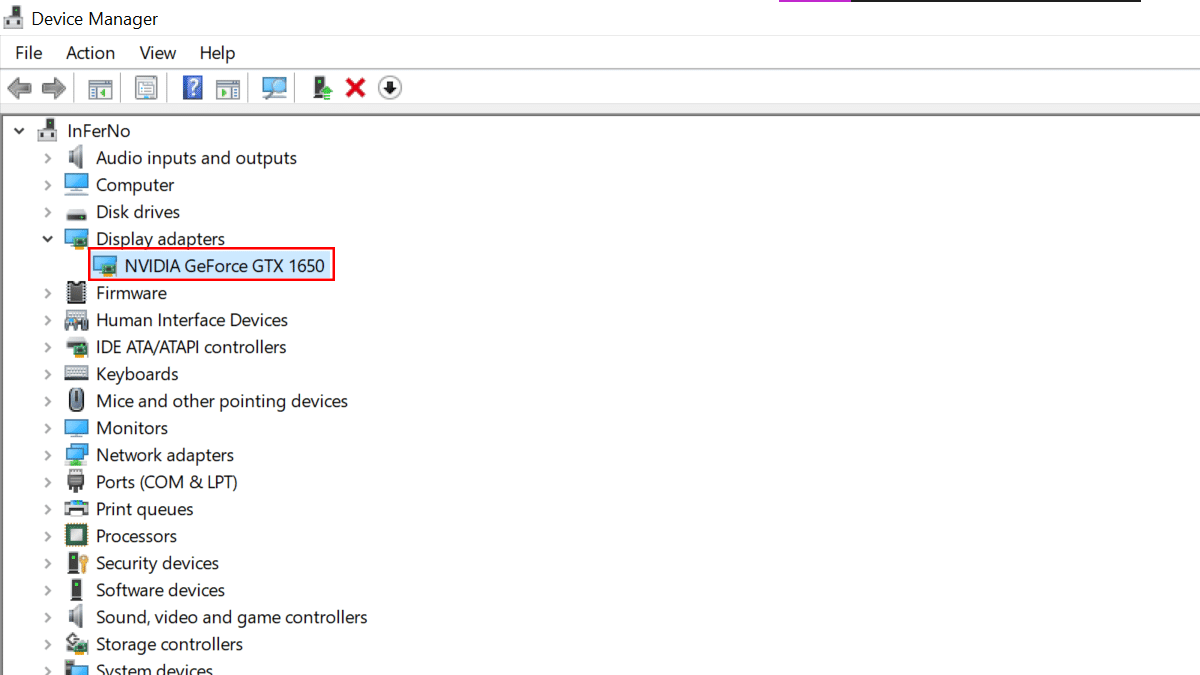The image size is (1200, 675).
Task: Click the Mice and other pointing devices icon
Action: point(76,401)
